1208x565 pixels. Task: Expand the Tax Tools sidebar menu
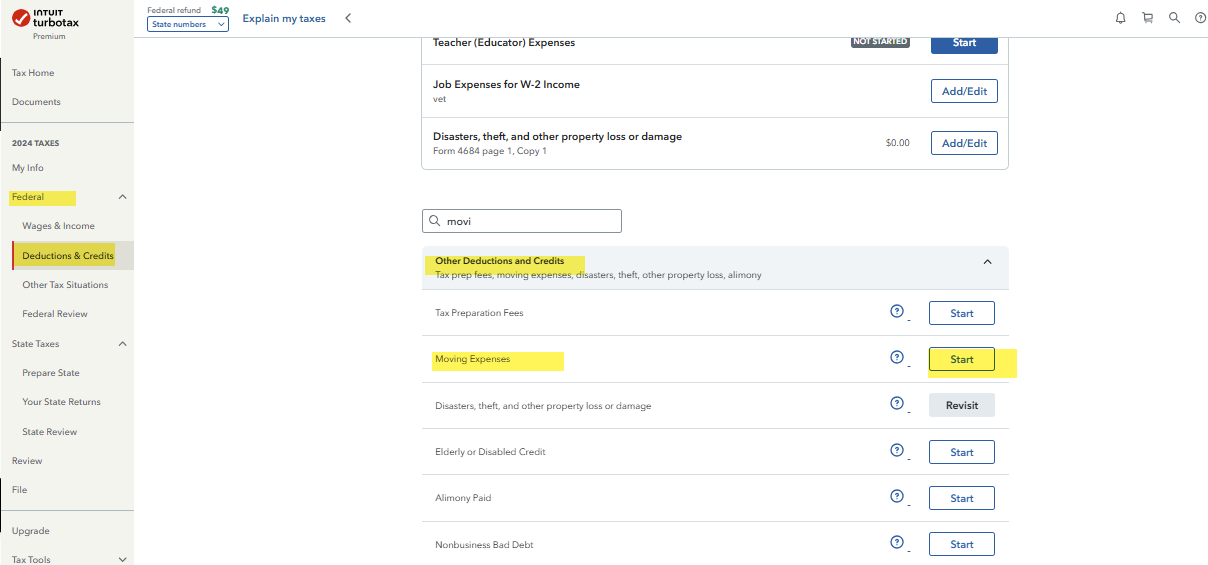pyautogui.click(x=122, y=560)
